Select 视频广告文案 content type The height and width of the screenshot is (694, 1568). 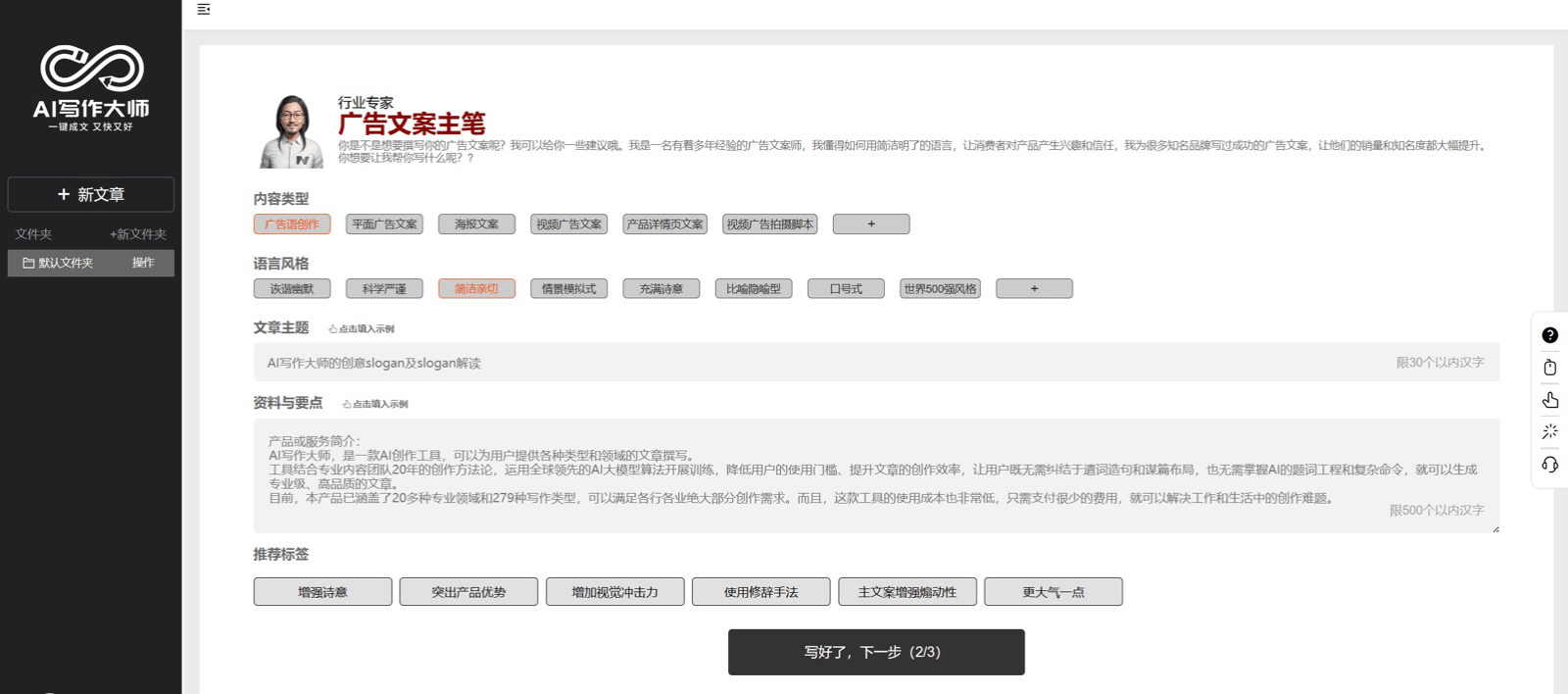tap(569, 224)
